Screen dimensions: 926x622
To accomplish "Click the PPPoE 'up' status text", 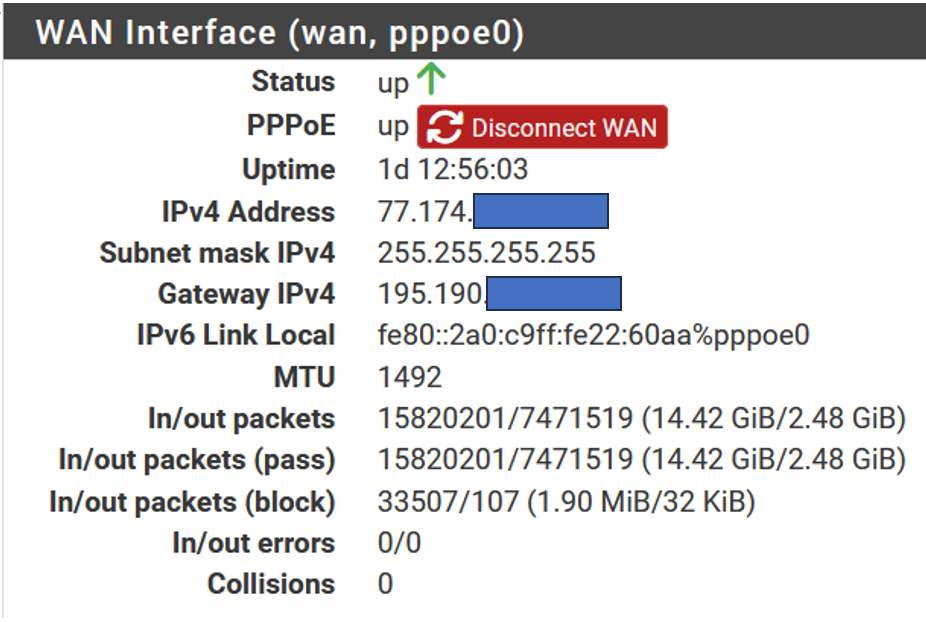I will coord(393,127).
